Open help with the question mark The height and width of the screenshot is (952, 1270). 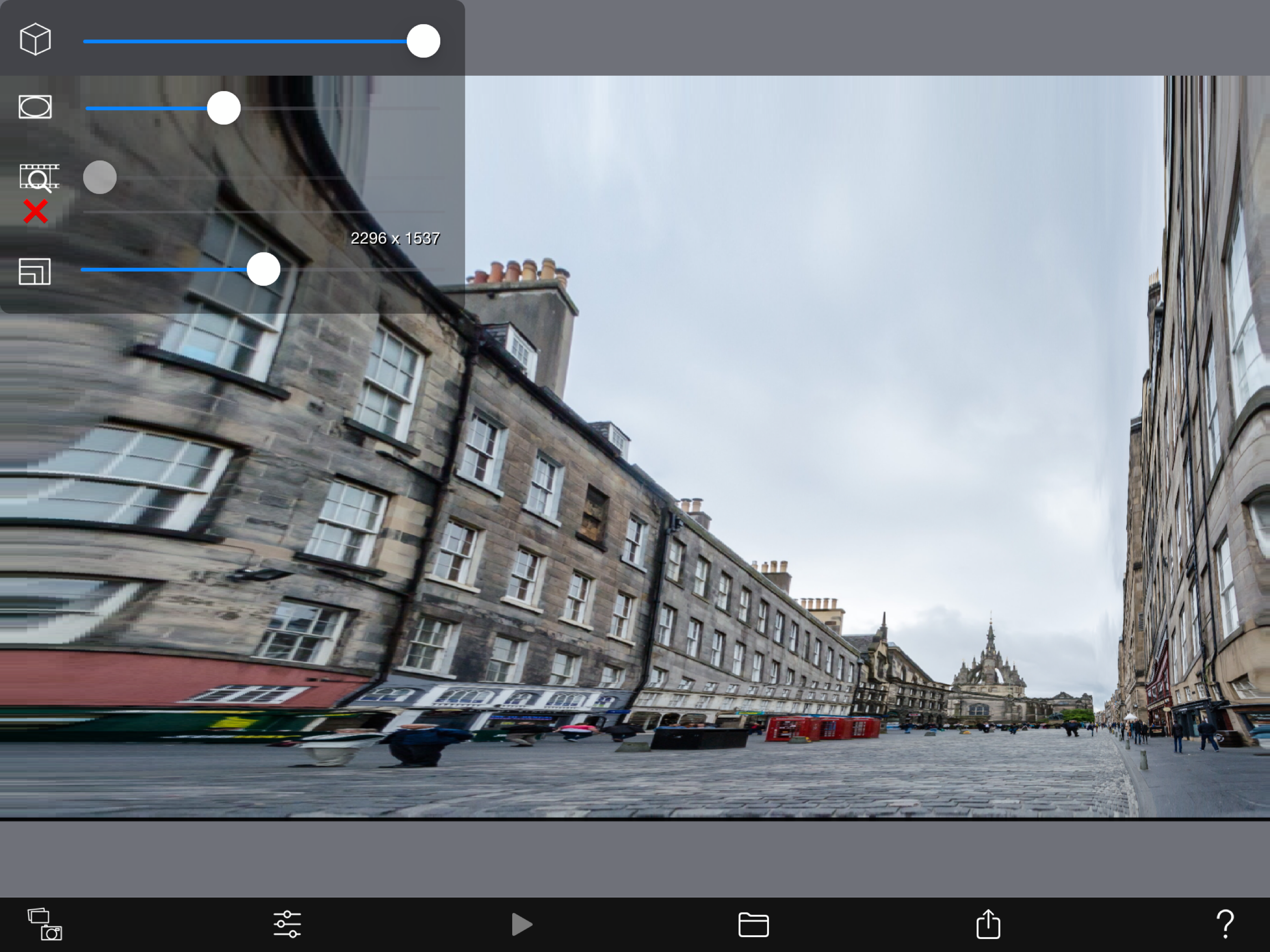[1224, 924]
